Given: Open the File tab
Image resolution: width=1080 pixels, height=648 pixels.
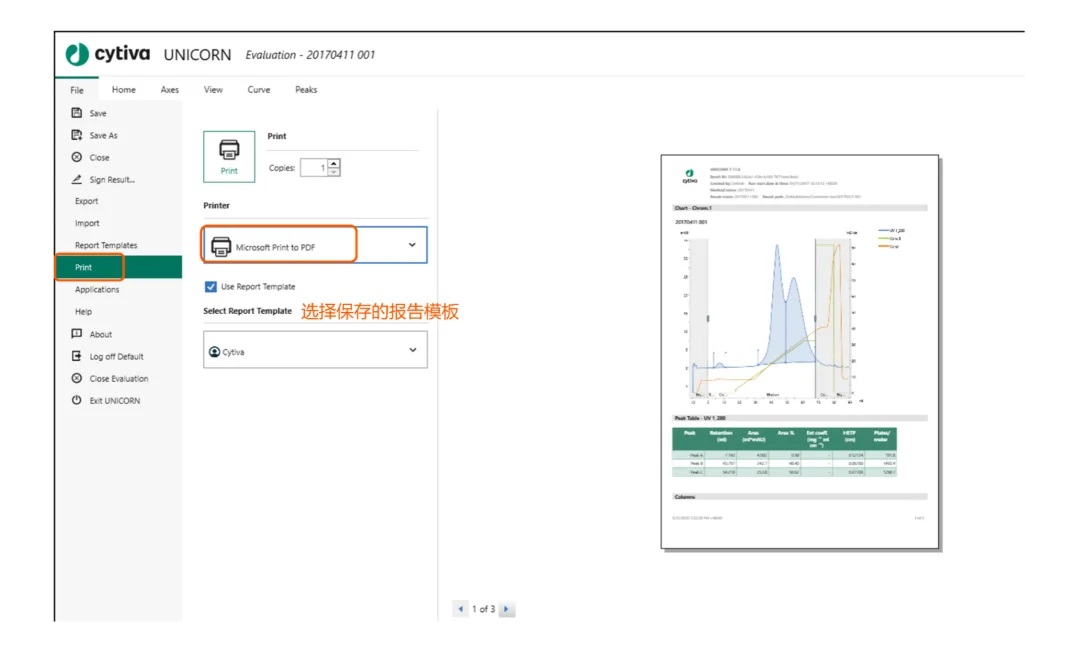Looking at the screenshot, I should [x=76, y=90].
